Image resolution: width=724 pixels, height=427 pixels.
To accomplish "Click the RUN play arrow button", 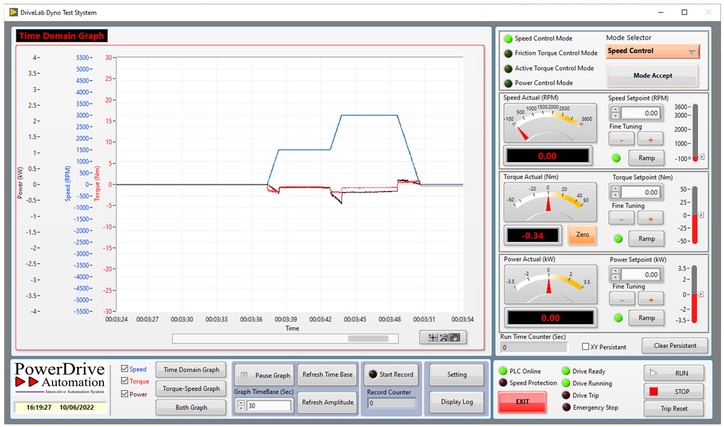I will click(674, 373).
